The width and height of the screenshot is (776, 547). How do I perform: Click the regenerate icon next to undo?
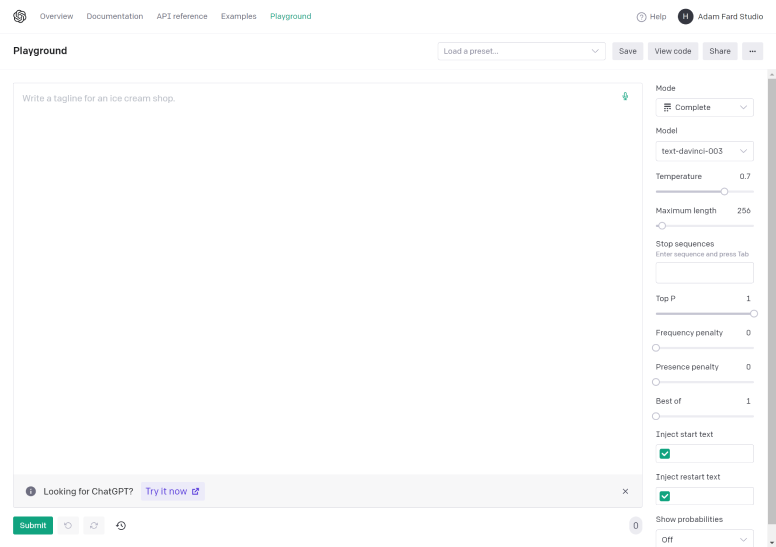94,525
